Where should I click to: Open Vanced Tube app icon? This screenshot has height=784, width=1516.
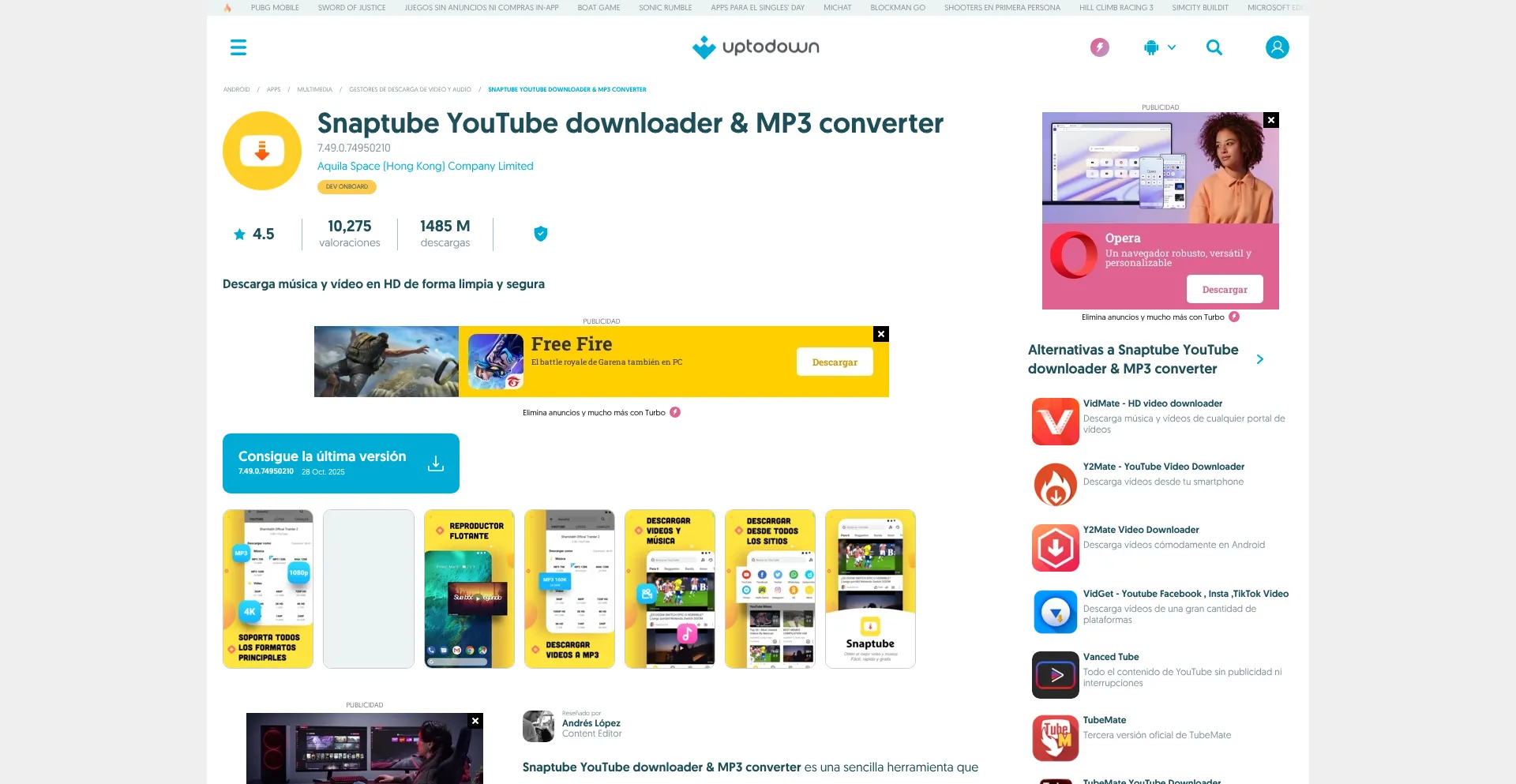(x=1055, y=675)
